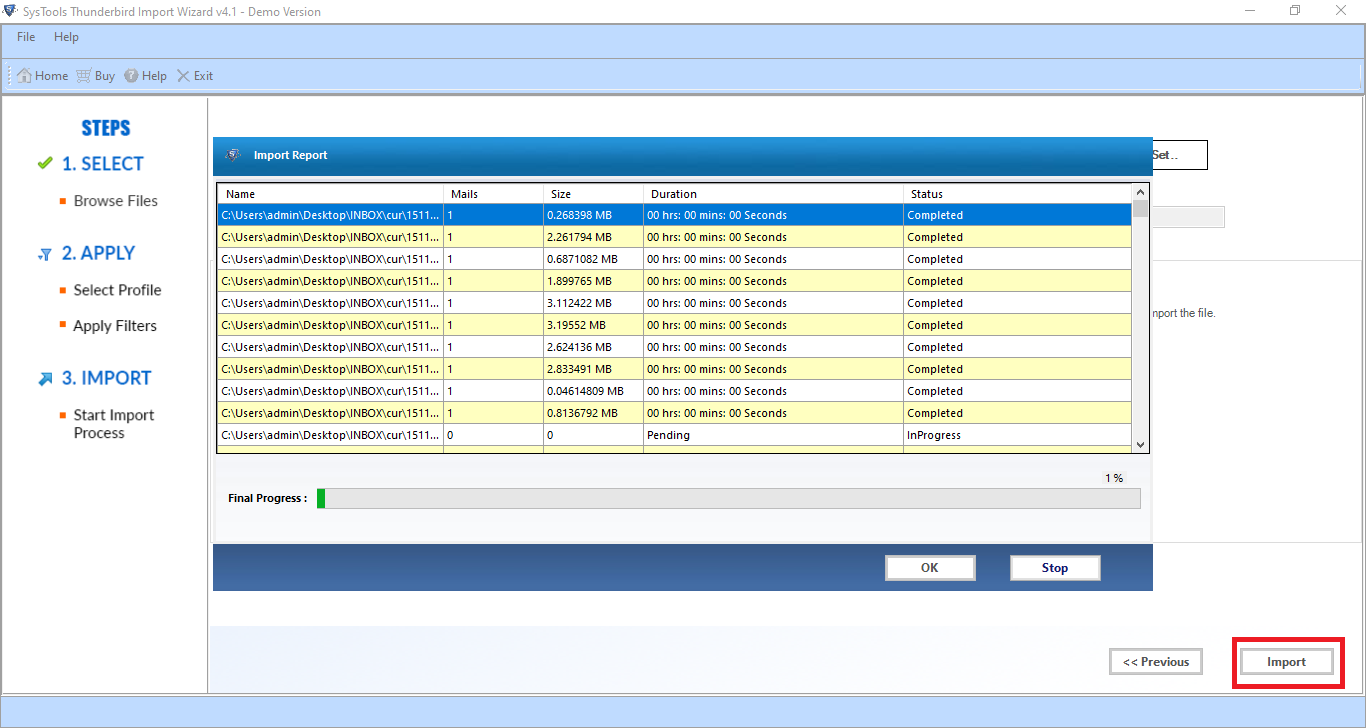Click the Import Report dialog title icon
The height and width of the screenshot is (728, 1366).
[x=233, y=155]
